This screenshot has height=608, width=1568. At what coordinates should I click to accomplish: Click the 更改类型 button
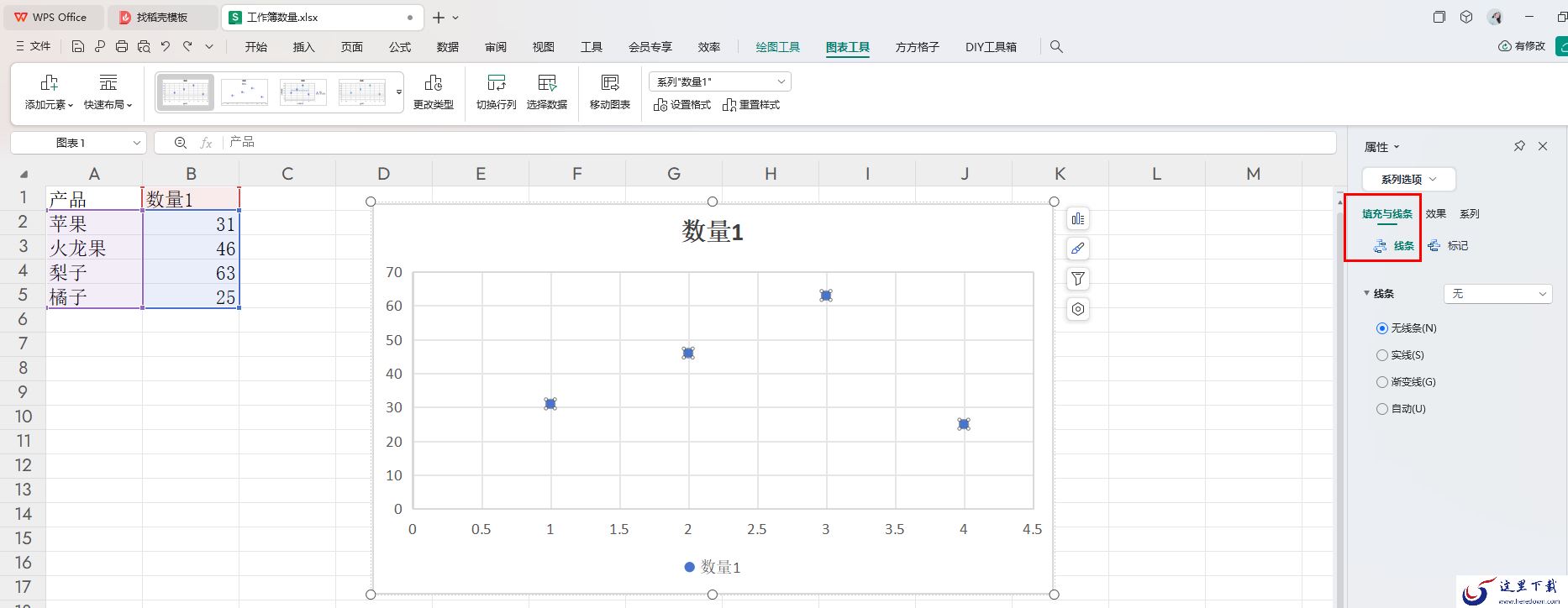click(434, 92)
